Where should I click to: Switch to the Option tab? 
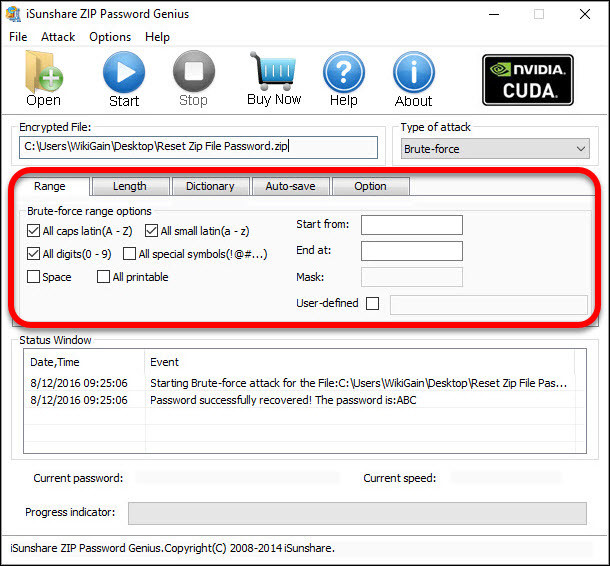coord(370,186)
